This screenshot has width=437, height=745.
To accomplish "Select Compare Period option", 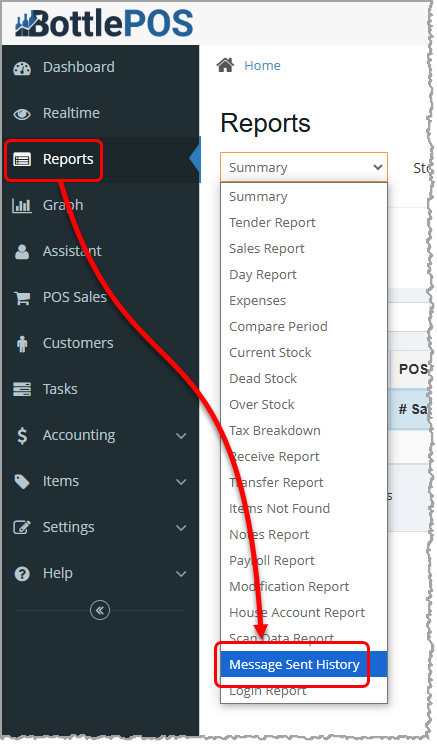I will point(304,327).
